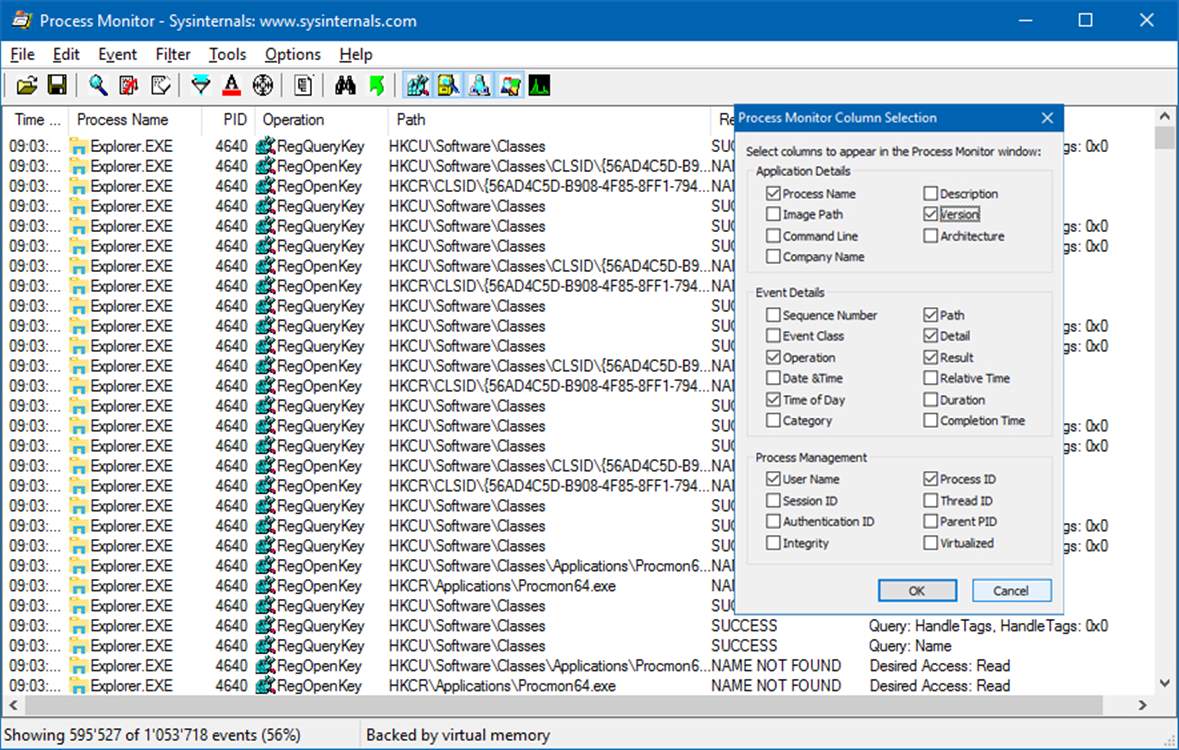This screenshot has height=750, width=1179.
Task: Uncheck the Operation checkbox
Action: tap(773, 357)
